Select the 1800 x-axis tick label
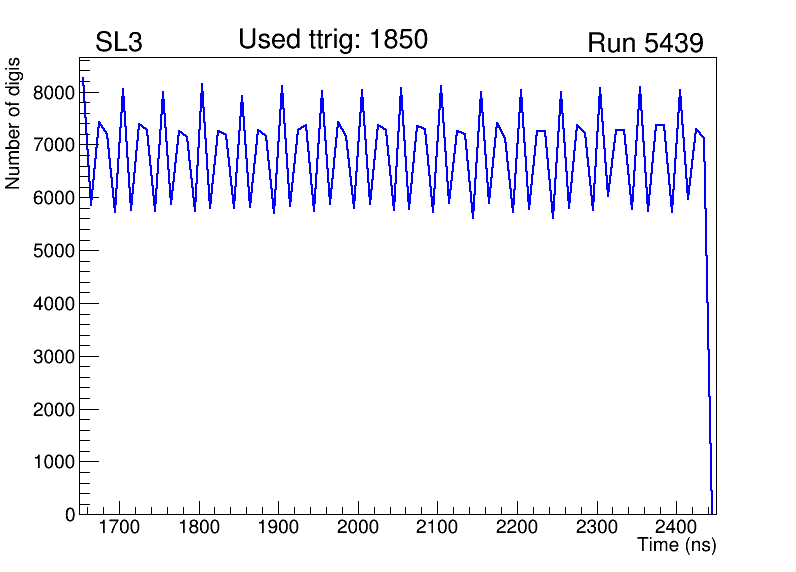The height and width of the screenshot is (572, 796). tap(199, 527)
